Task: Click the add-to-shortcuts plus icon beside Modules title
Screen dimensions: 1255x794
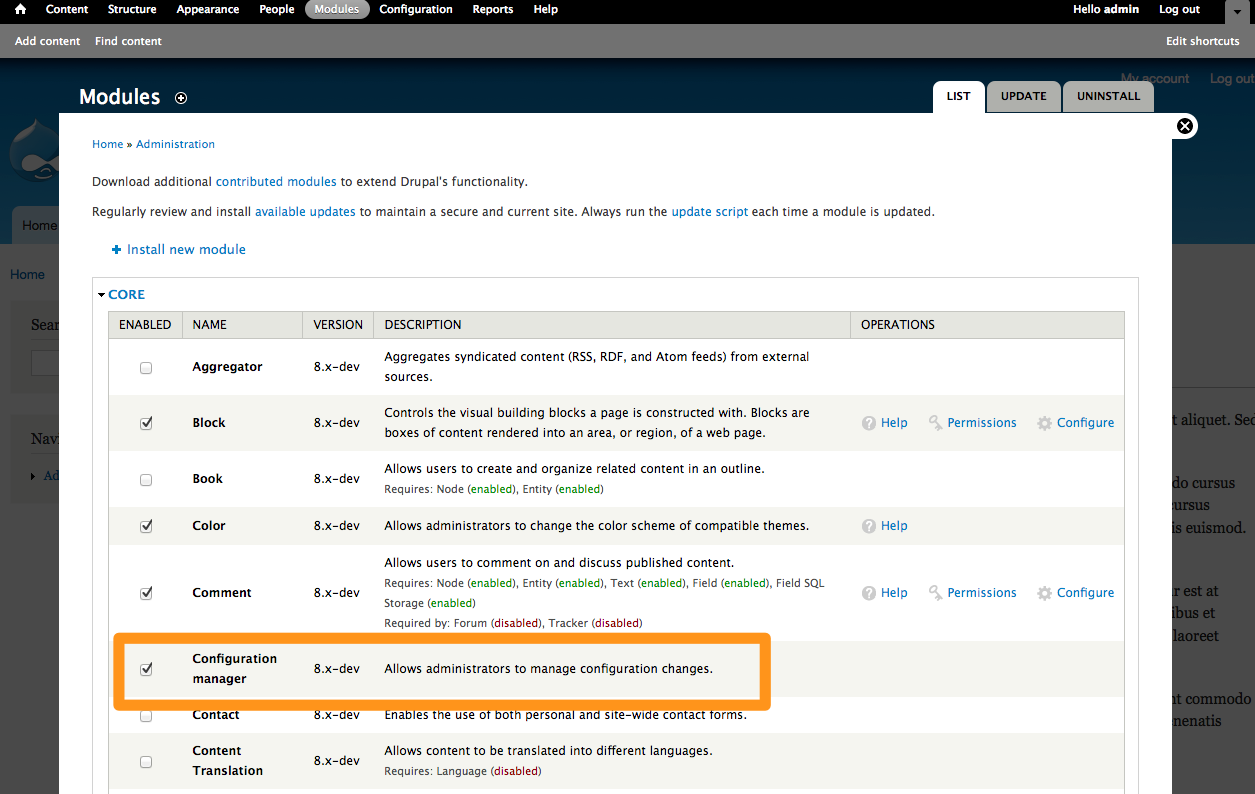Action: pyautogui.click(x=181, y=98)
